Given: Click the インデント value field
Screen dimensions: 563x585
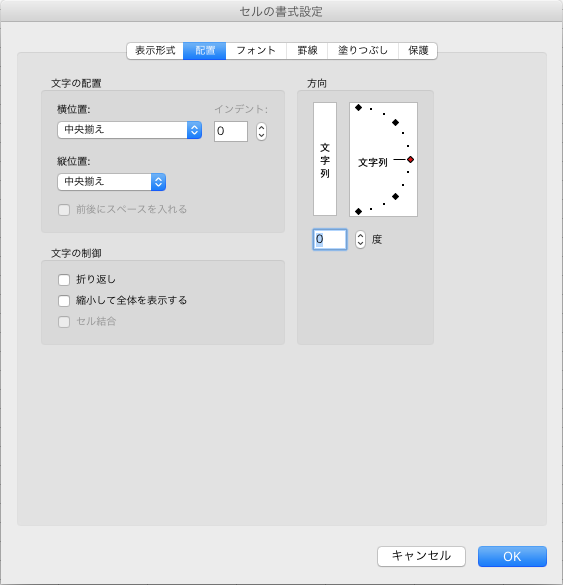Looking at the screenshot, I should [231, 131].
